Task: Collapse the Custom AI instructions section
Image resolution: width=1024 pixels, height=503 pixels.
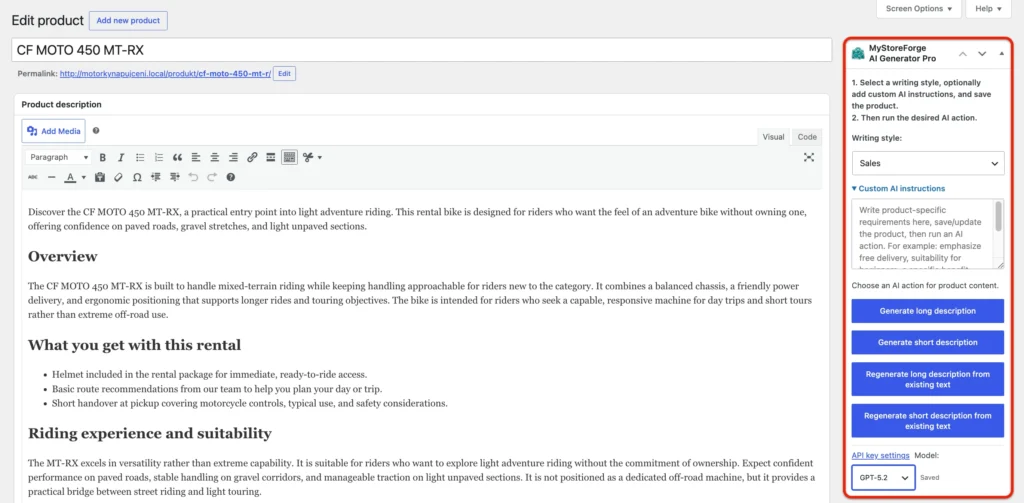Action: pos(899,189)
